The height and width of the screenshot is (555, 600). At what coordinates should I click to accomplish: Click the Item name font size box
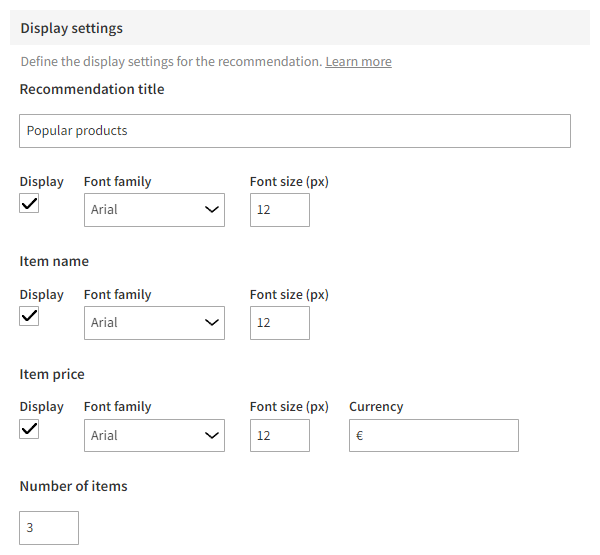[279, 323]
